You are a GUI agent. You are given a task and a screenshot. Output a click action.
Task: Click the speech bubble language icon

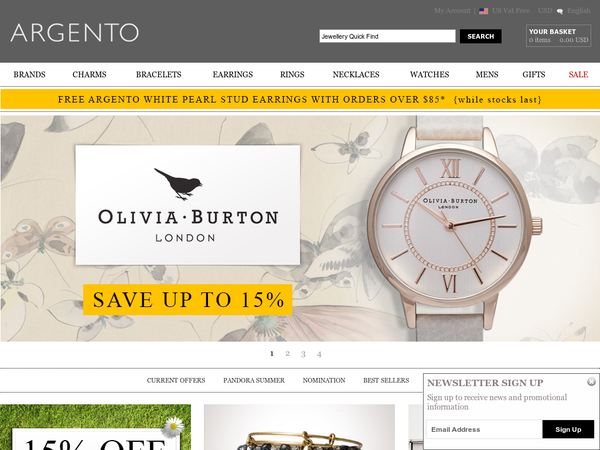[x=559, y=11]
